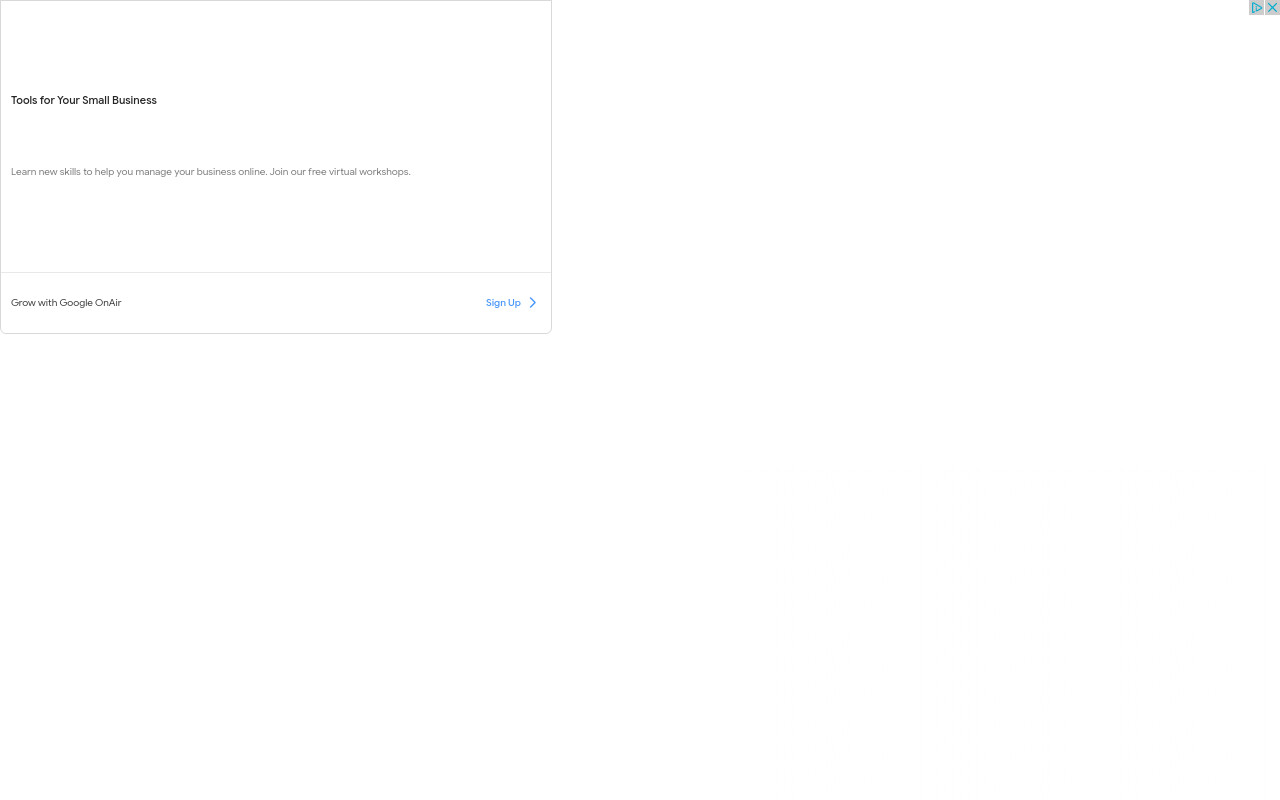The width and height of the screenshot is (1280, 800).
Task: Click the "Grow with Google OnAir" advertiser name
Action: tap(66, 303)
